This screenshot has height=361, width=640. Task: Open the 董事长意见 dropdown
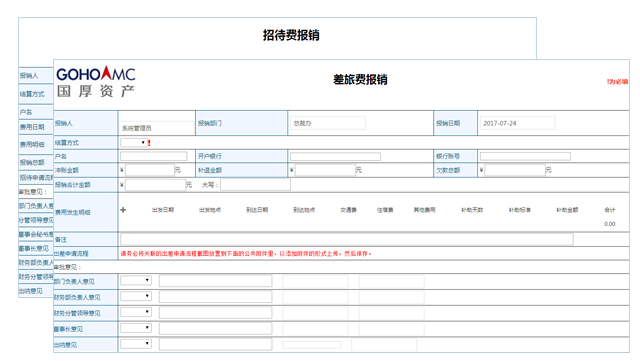click(136, 328)
